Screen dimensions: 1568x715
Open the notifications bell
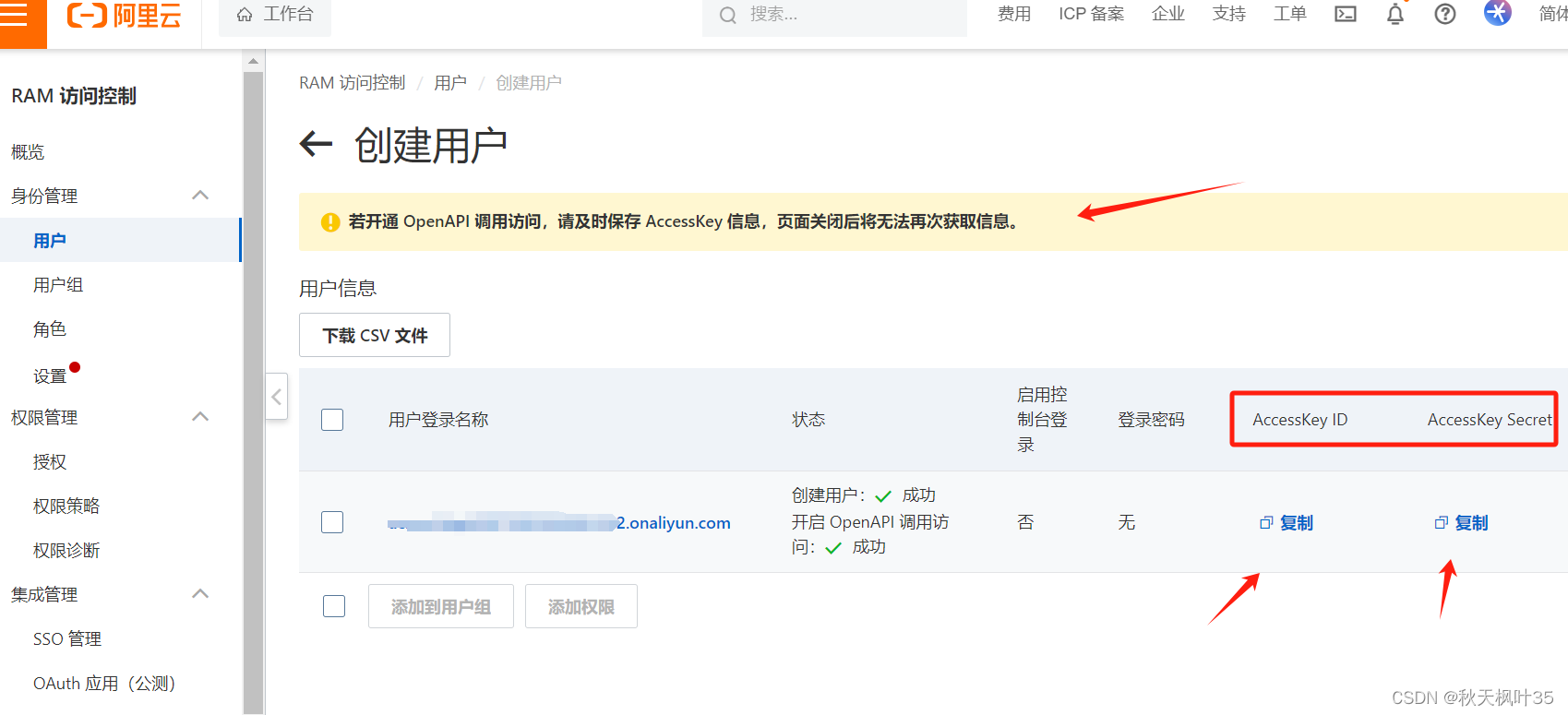(1395, 14)
